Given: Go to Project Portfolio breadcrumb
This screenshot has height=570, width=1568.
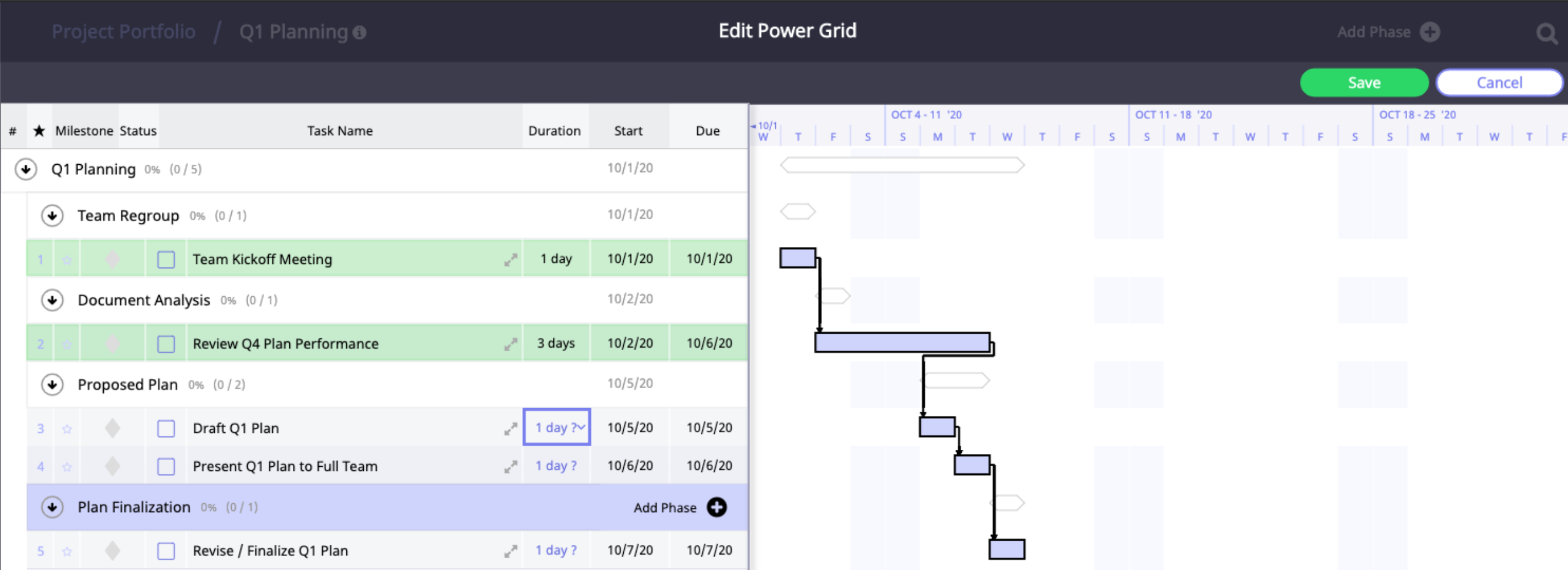Looking at the screenshot, I should (124, 32).
